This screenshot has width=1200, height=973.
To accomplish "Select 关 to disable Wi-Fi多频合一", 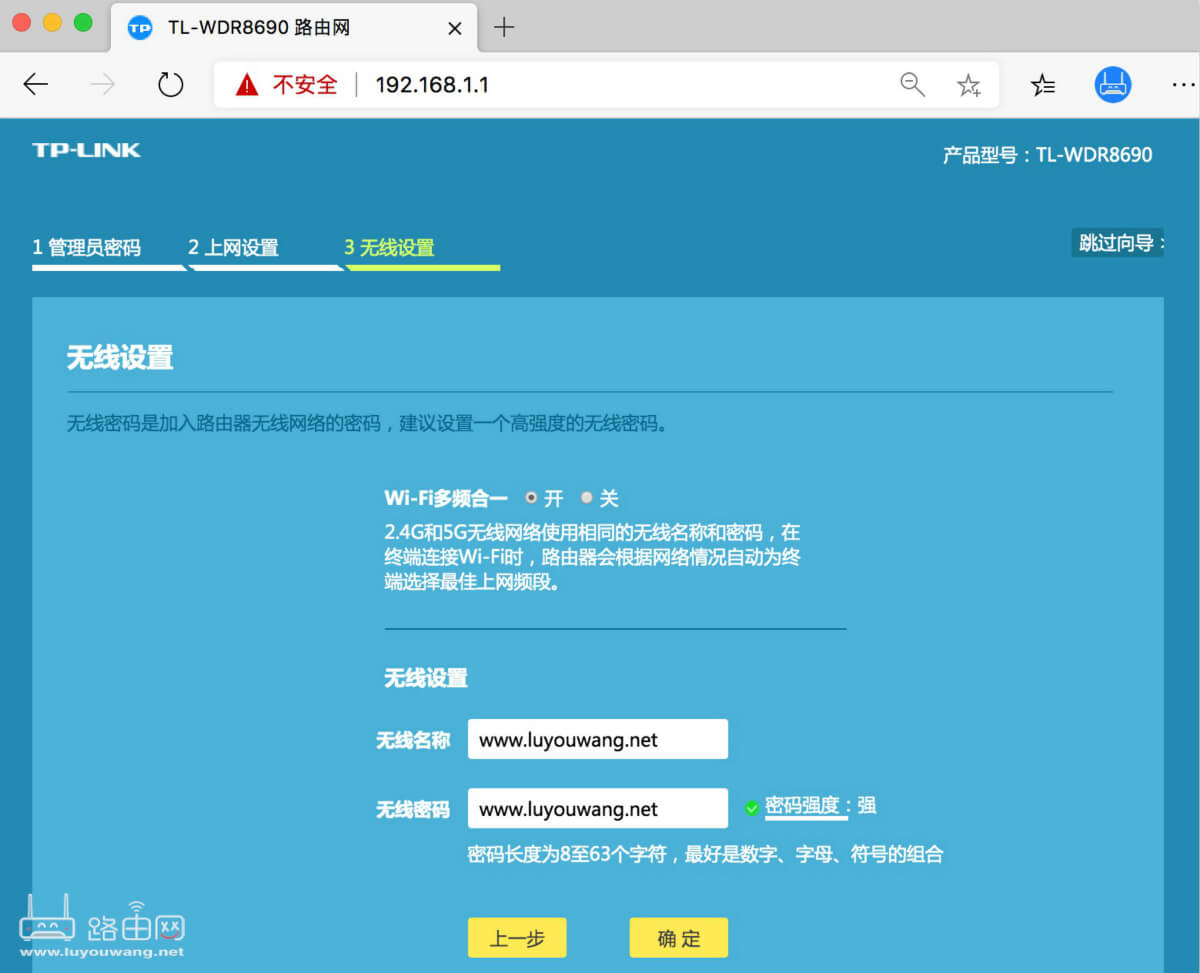I will pos(589,497).
